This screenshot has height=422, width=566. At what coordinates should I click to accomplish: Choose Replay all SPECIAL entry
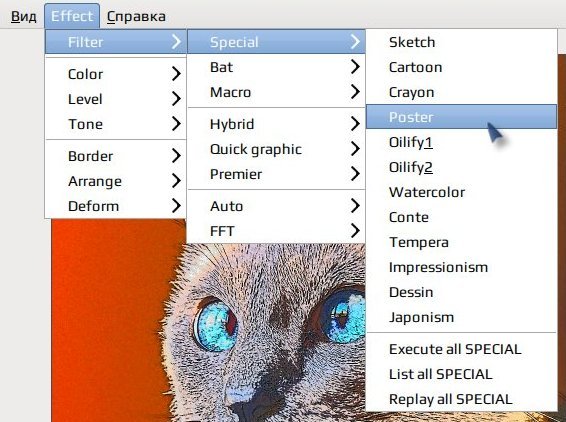(461, 399)
